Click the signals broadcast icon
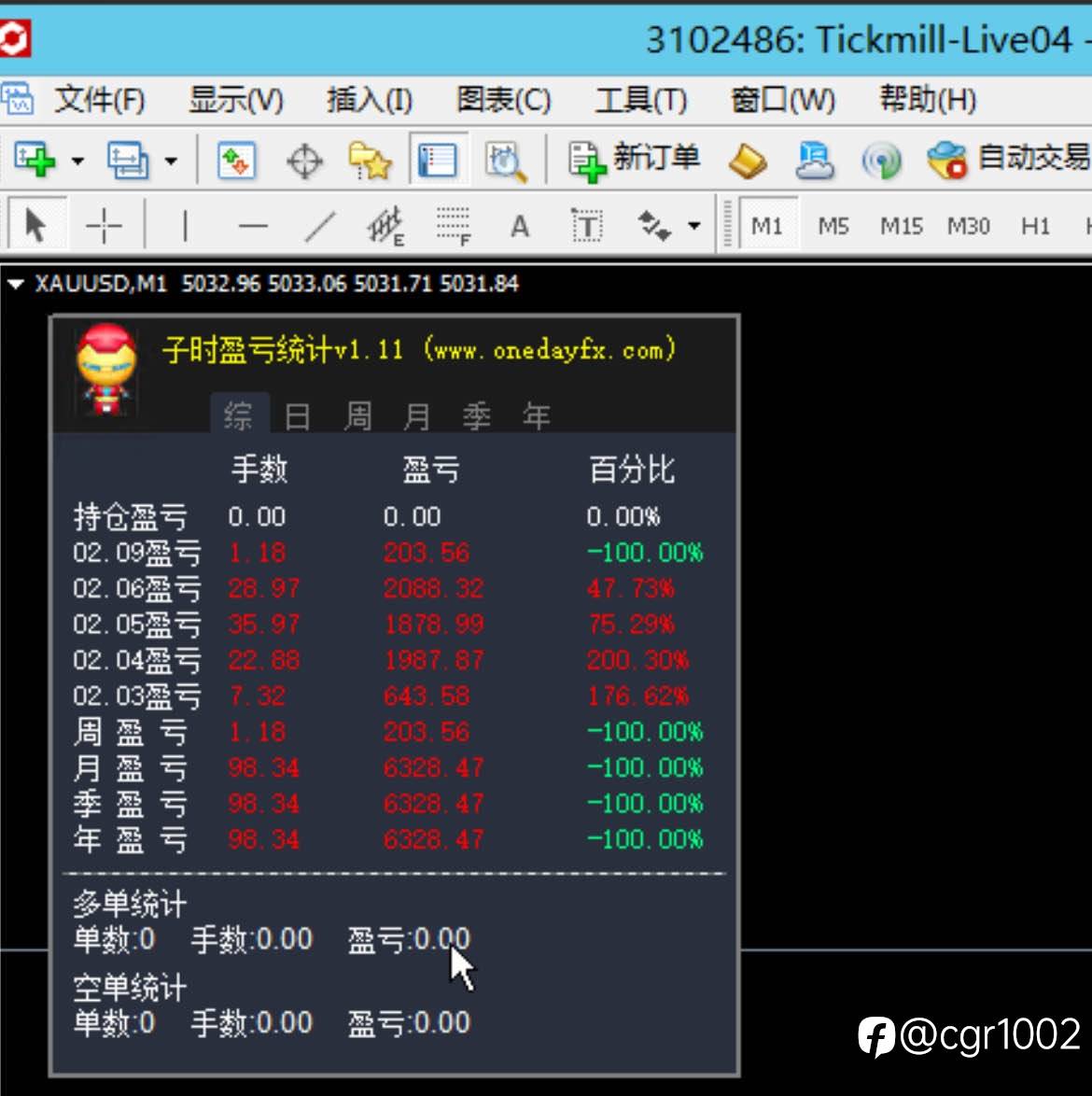 click(882, 161)
